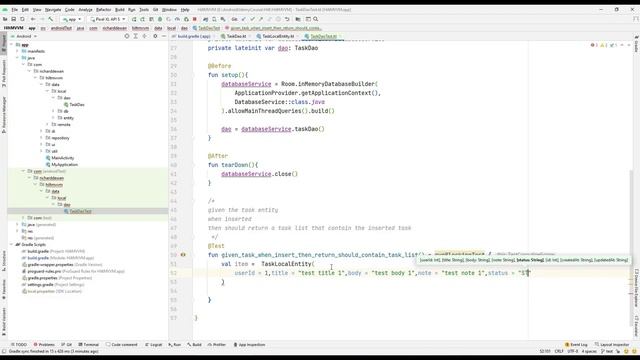The height and width of the screenshot is (360, 640).
Task: Hide the Project panel with minus icon
Action: tap(164, 36)
